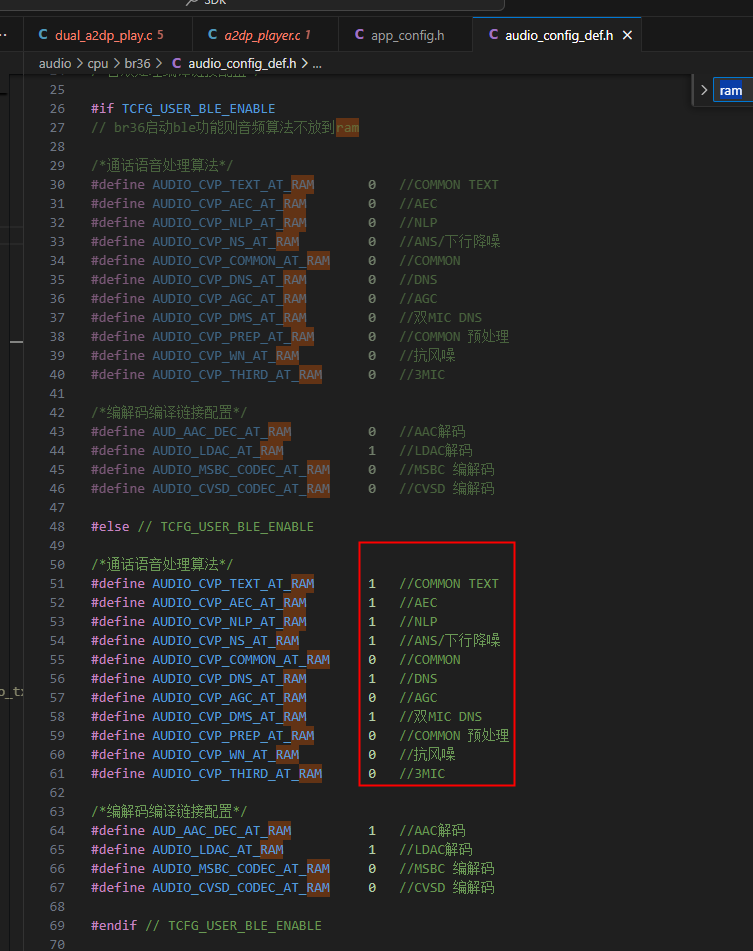Select the app_config.h tab
This screenshot has height=951, width=753.
405,35
